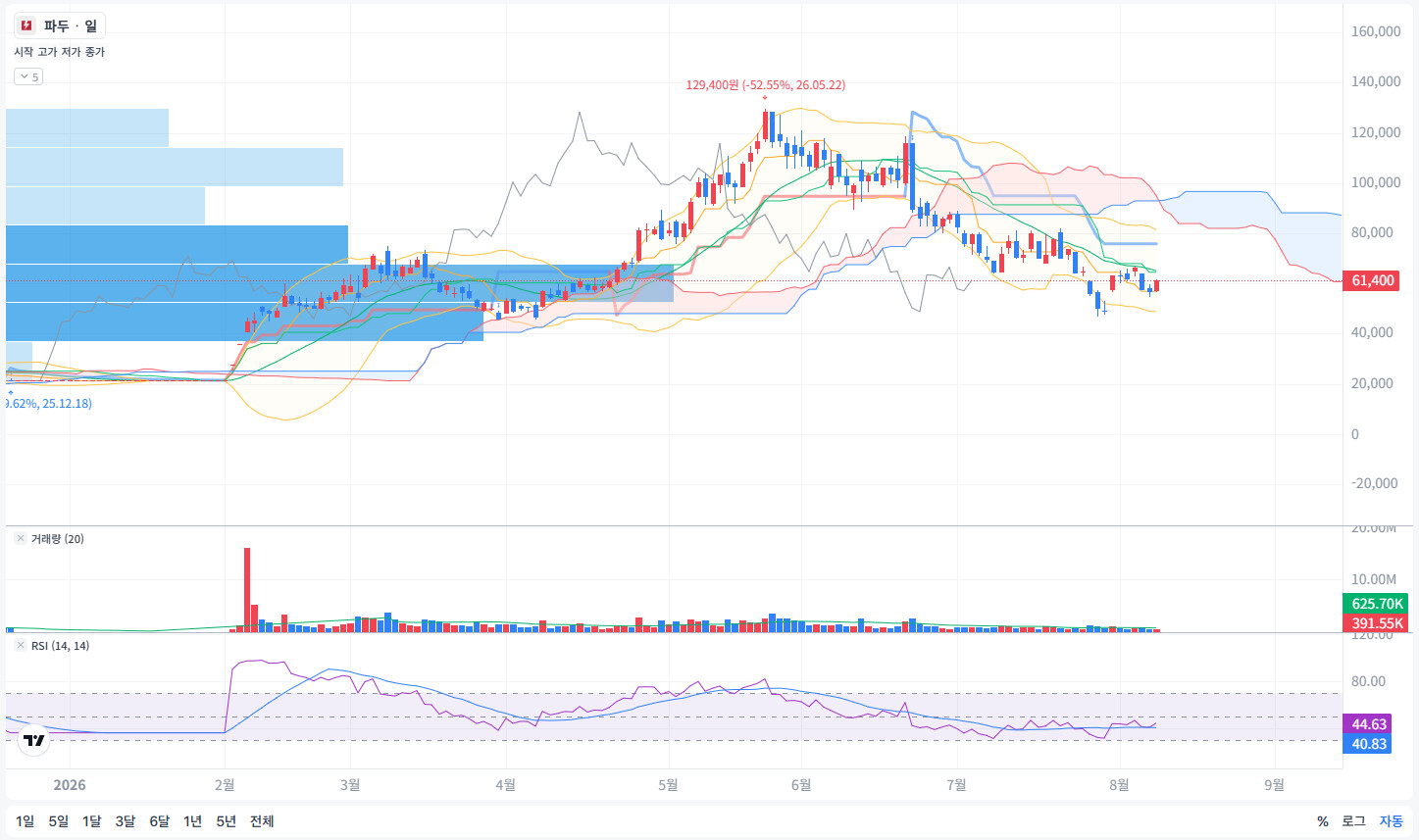Click the -20,000 price axis label
The image size is (1419, 840).
(x=1374, y=483)
